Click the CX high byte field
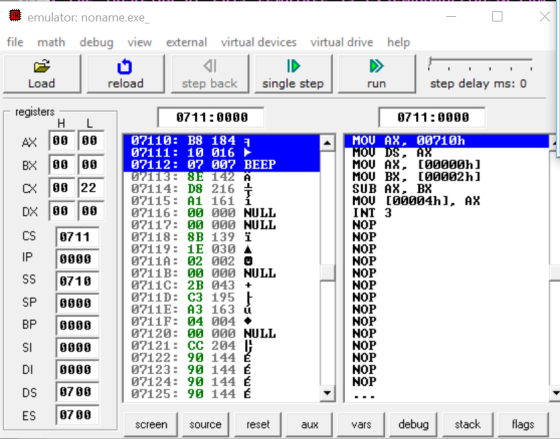Screen dimensions: 560x439 61,188
